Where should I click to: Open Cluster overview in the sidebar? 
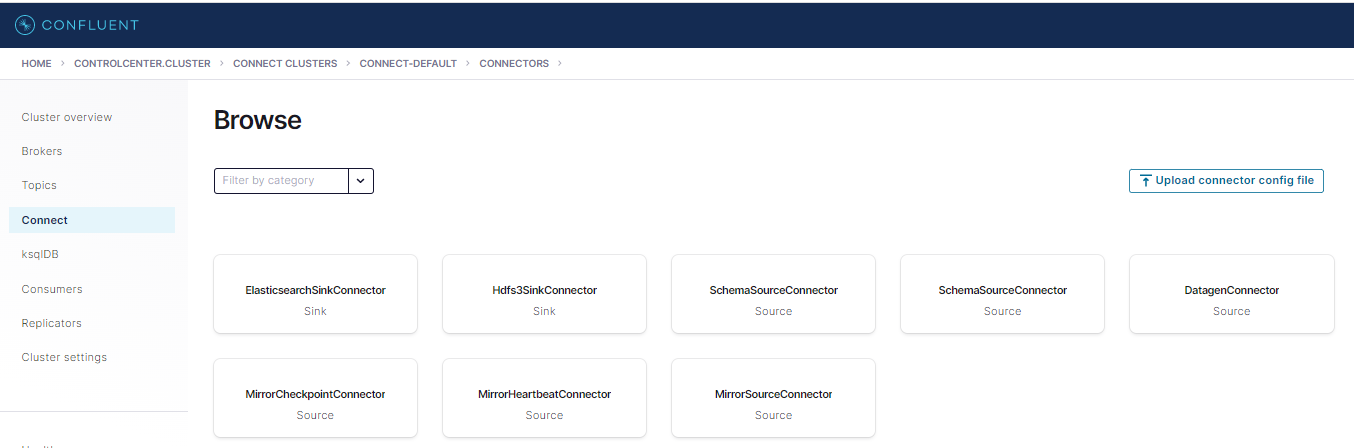pyautogui.click(x=67, y=117)
